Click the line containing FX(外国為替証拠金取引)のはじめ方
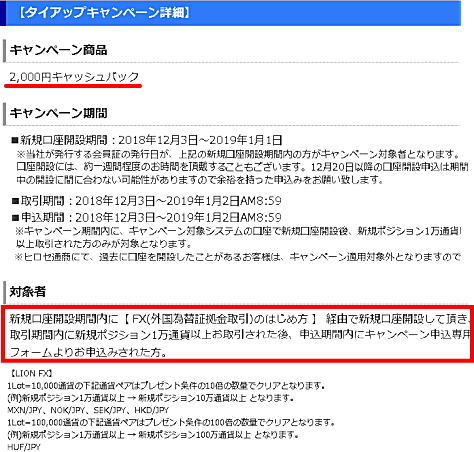This screenshot has height=452, width=474. (x=239, y=319)
